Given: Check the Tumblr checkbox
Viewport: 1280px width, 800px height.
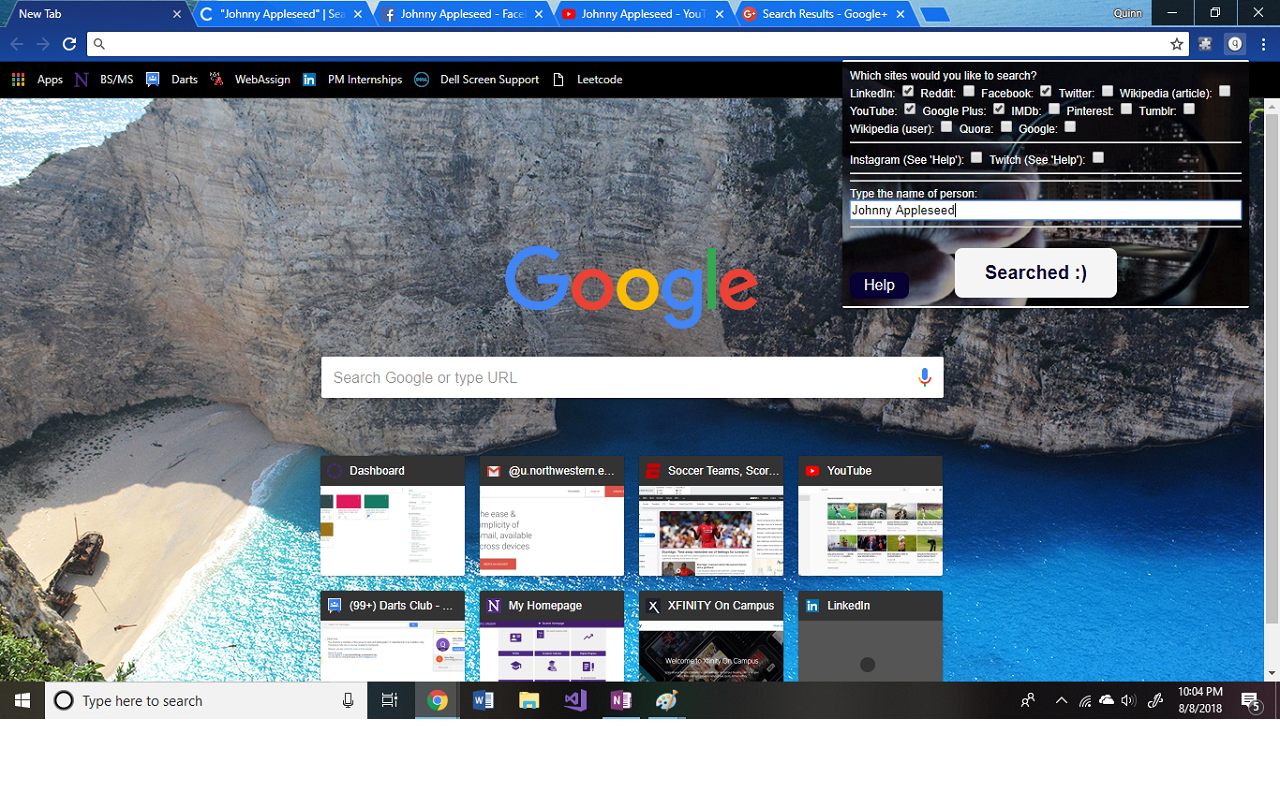Looking at the screenshot, I should (1189, 109).
